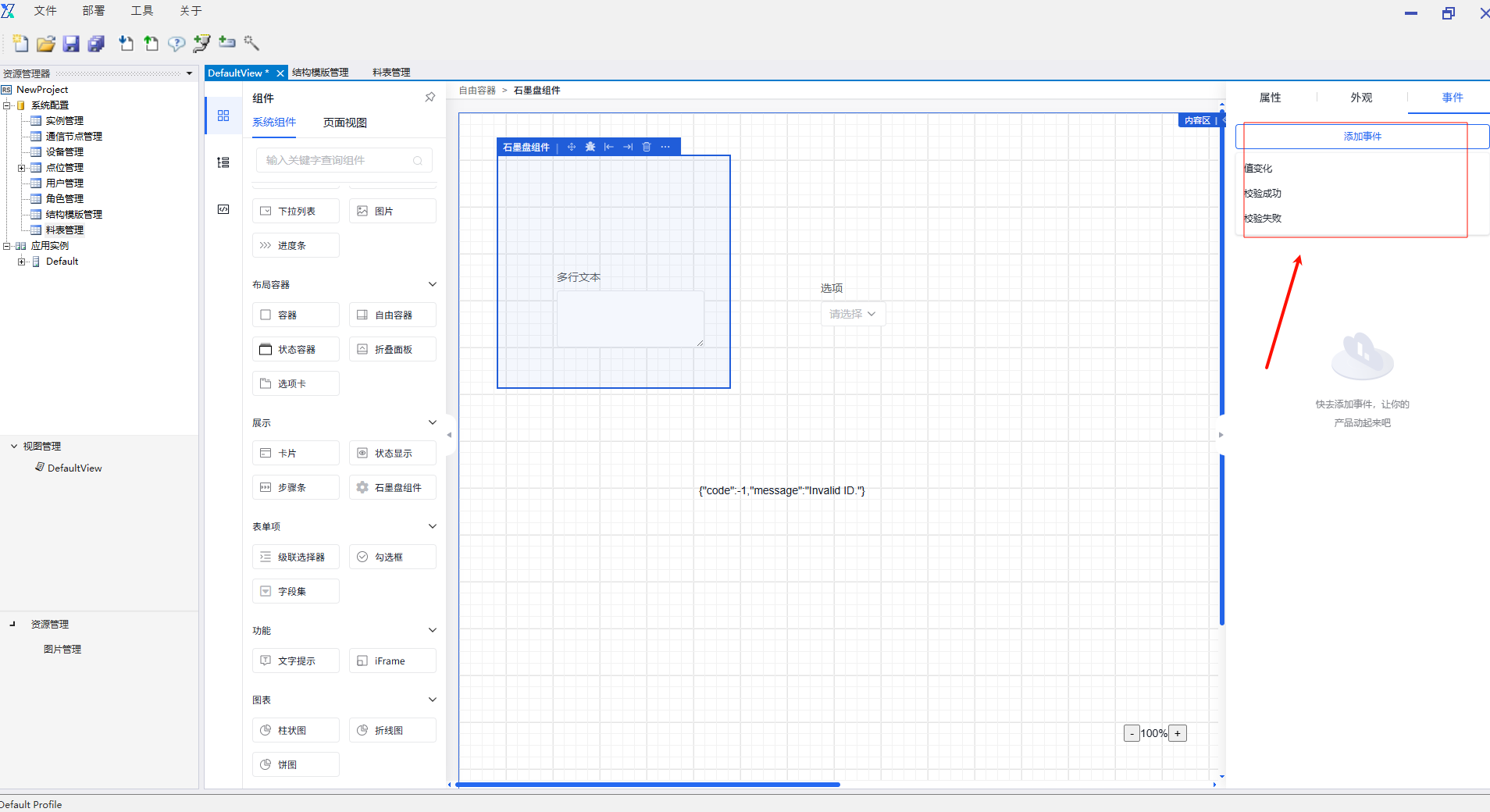Open the component grid sidebar icon
This screenshot has width=1490, height=812.
(223, 116)
